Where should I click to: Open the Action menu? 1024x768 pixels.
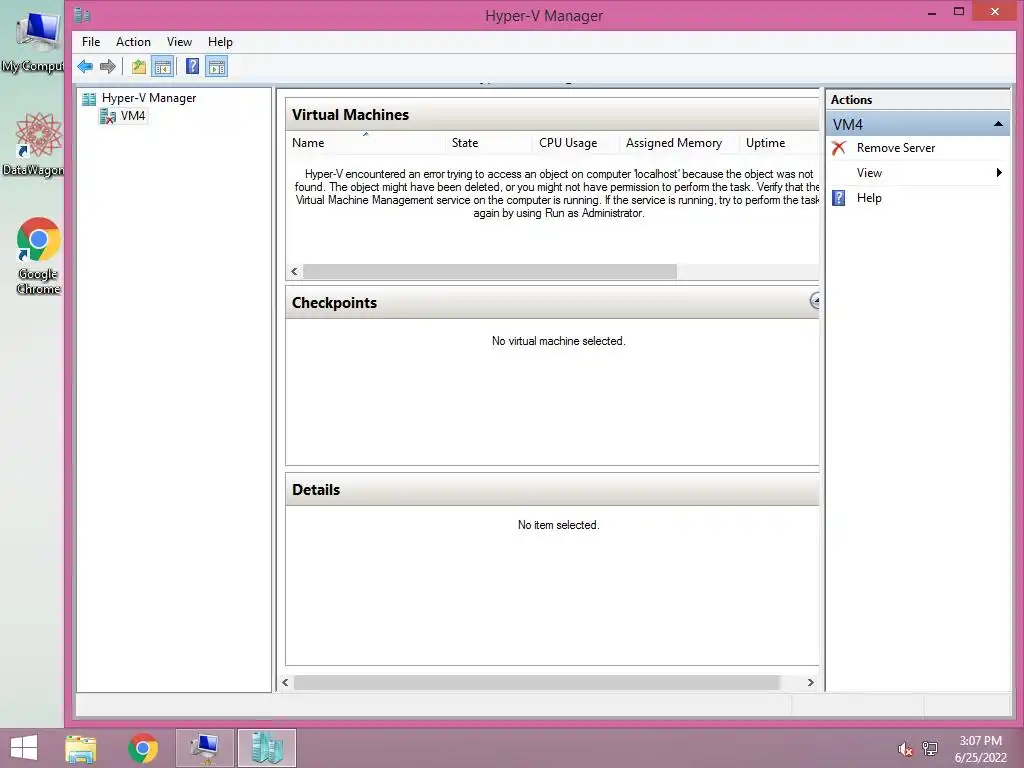[133, 42]
